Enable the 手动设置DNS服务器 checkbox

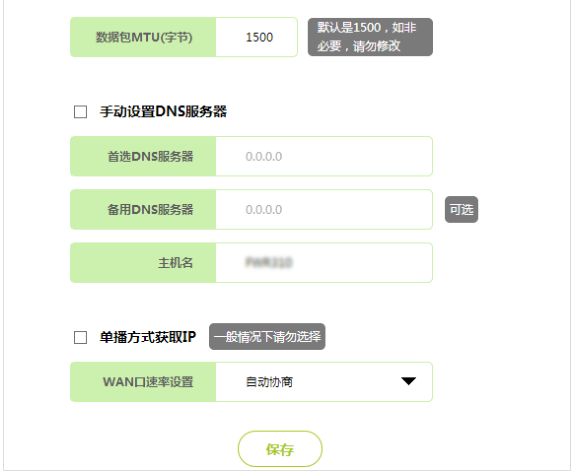pos(80,112)
